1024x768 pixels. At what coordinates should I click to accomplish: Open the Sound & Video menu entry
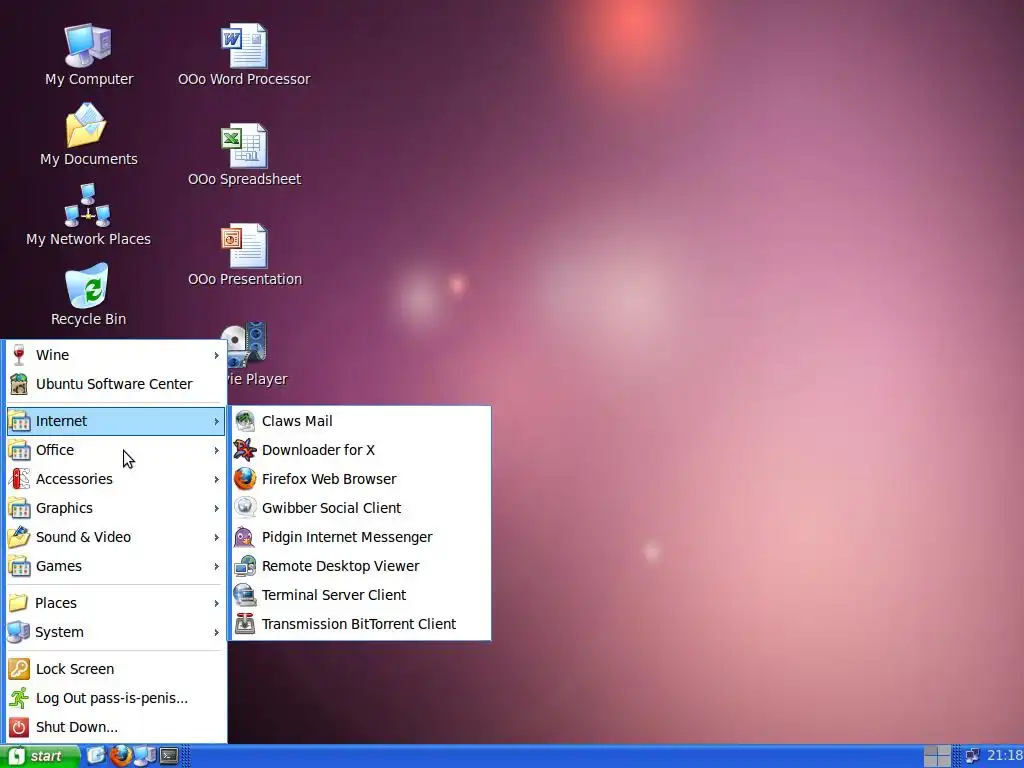pyautogui.click(x=116, y=537)
